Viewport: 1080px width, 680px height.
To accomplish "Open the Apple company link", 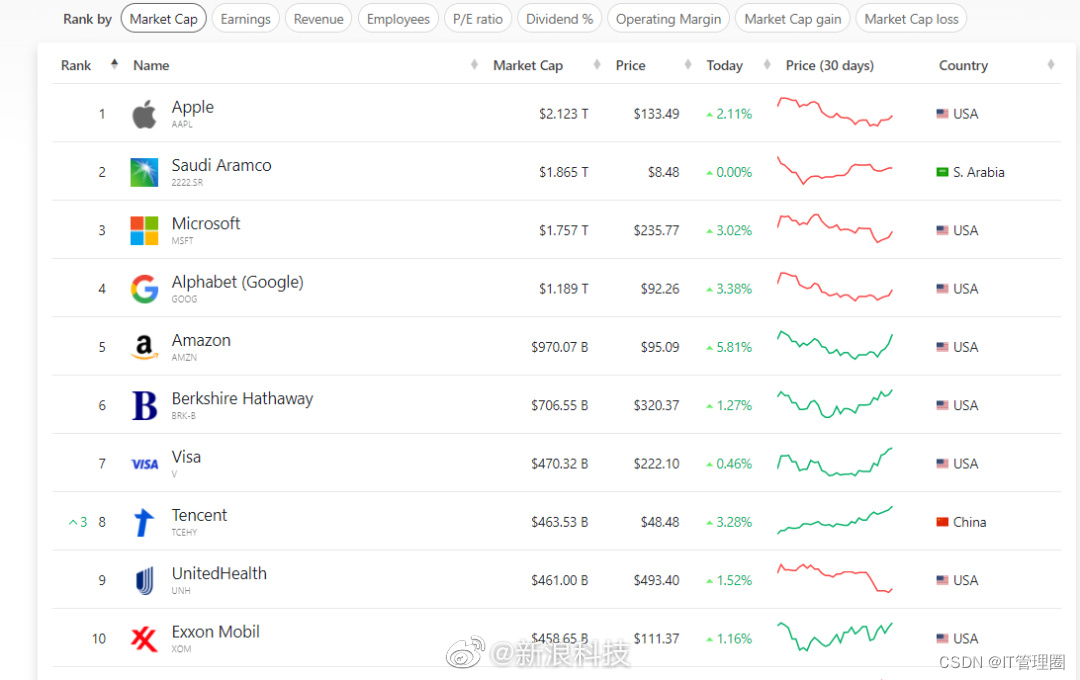I will [193, 107].
